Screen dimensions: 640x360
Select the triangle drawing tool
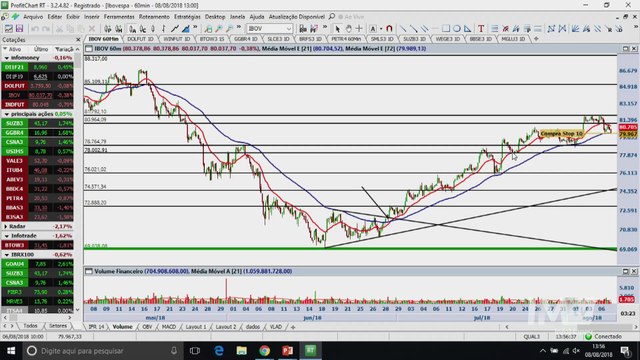467,29
